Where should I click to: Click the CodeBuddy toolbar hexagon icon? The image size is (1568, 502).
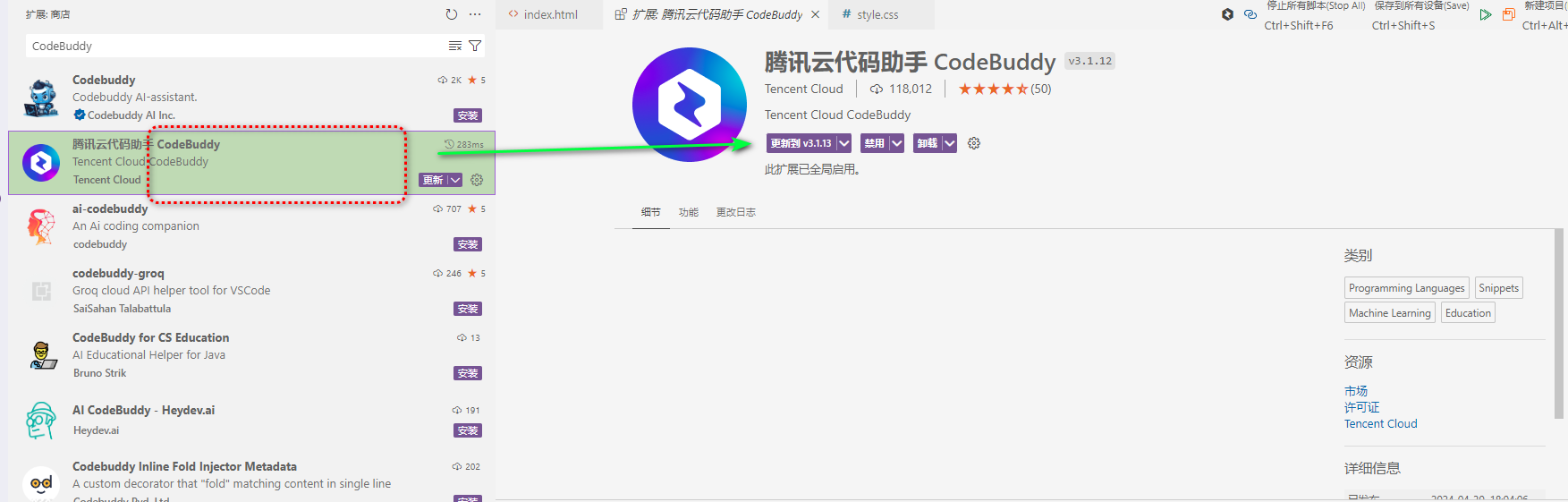[x=1227, y=14]
